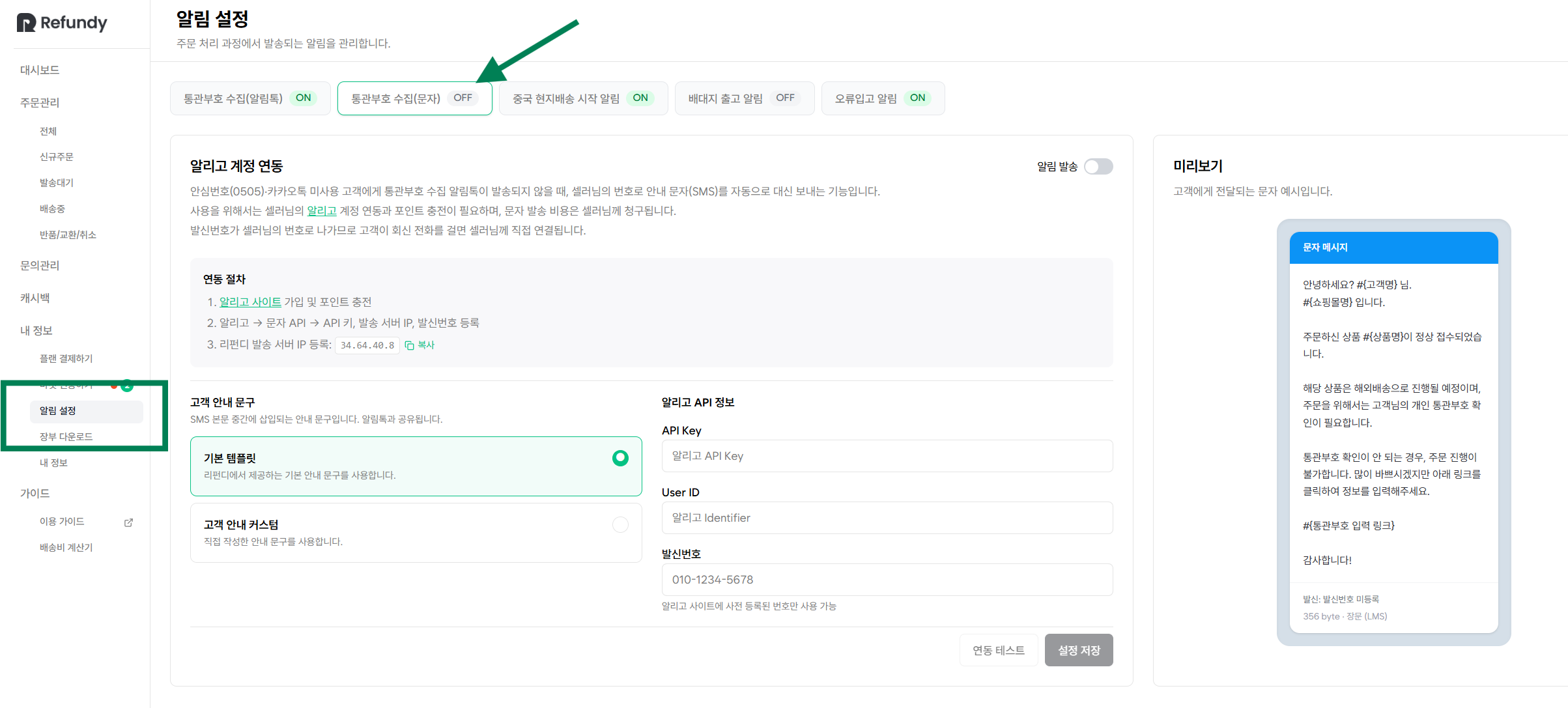Select the 기본 템플릿 radio option
Viewport: 1568px width, 708px height.
pos(620,458)
